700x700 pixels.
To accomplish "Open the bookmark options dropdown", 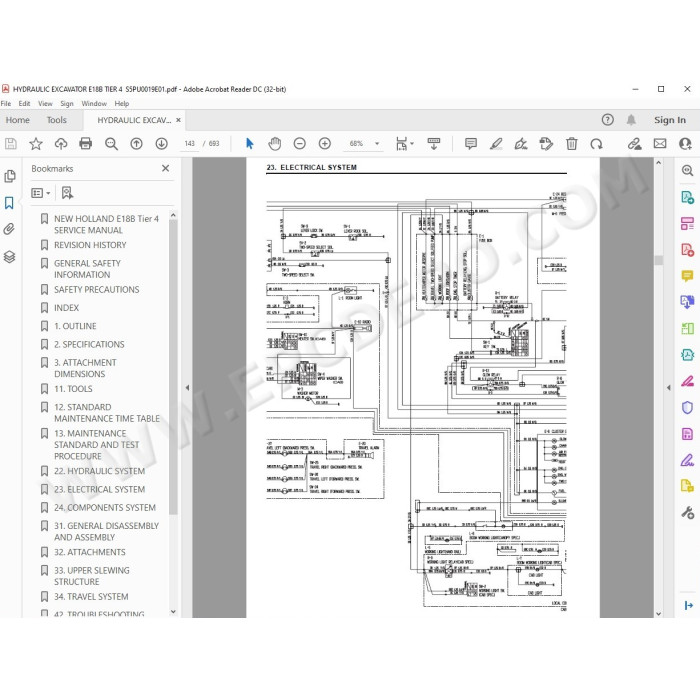I will point(41,193).
